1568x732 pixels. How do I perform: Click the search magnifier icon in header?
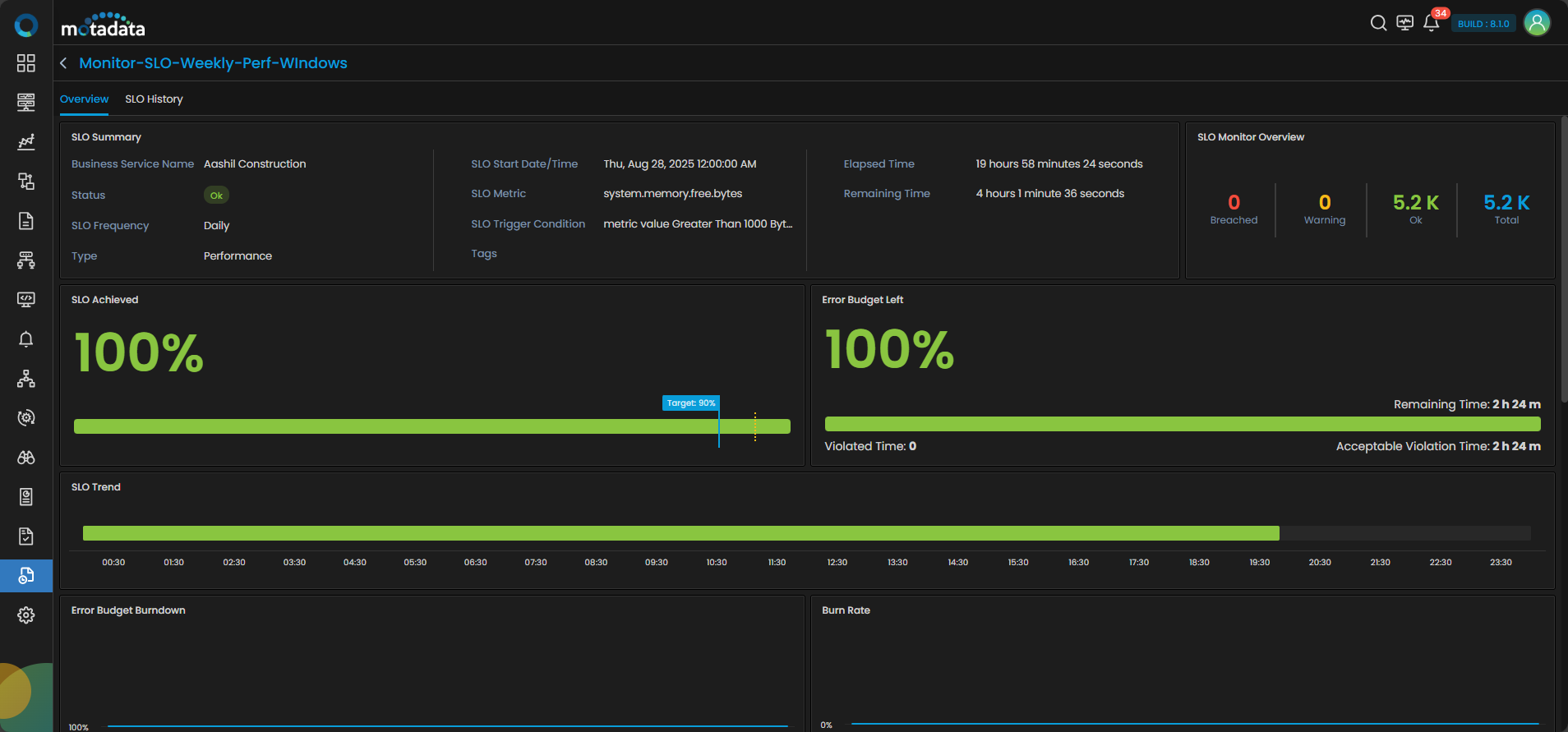[1378, 23]
